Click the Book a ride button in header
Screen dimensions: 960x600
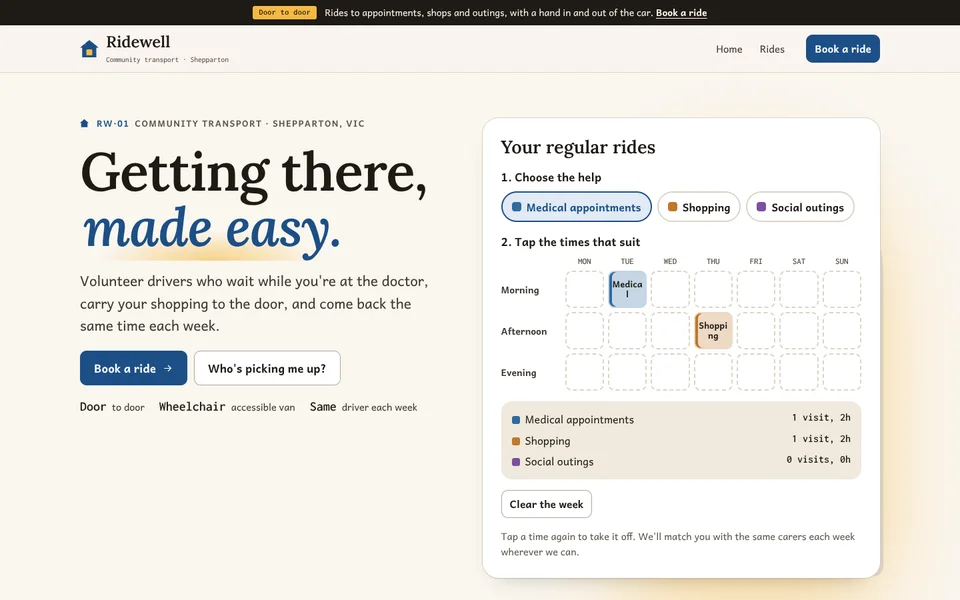pyautogui.click(x=842, y=49)
